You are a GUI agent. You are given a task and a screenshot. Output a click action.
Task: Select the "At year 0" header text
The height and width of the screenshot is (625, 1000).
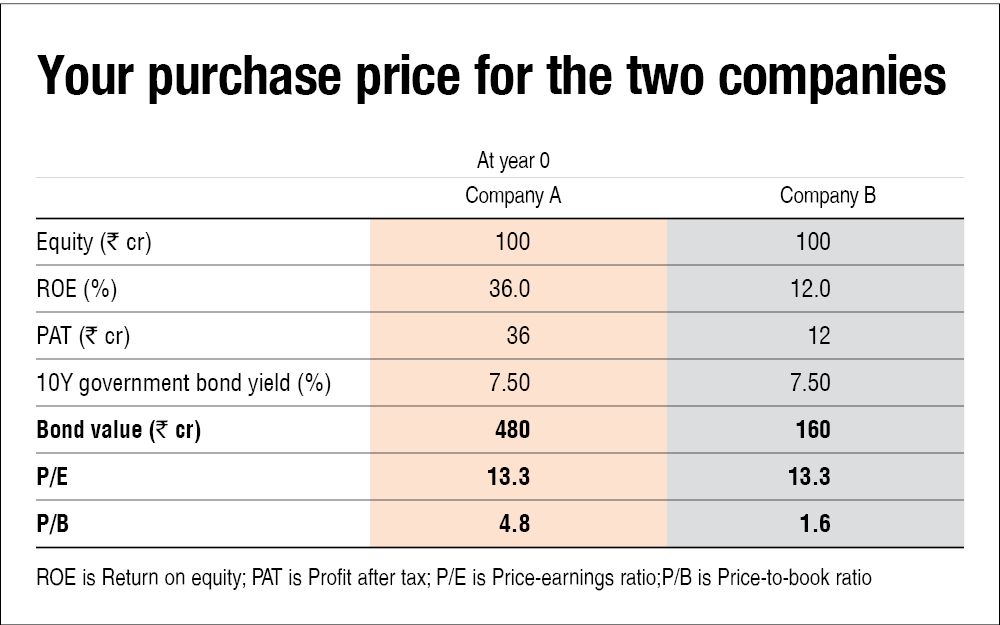coord(513,160)
